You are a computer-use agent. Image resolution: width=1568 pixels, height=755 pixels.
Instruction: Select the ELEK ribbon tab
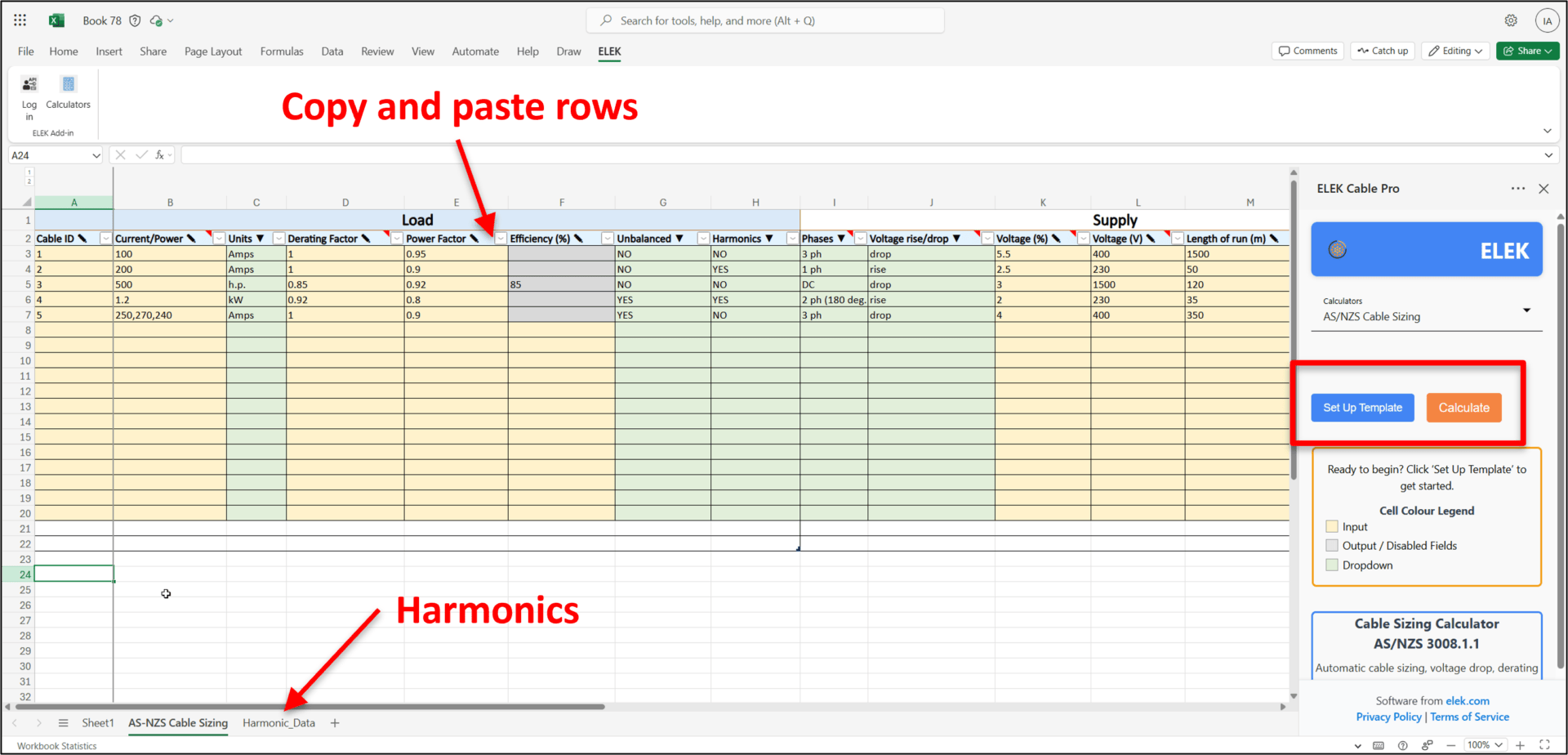[609, 51]
